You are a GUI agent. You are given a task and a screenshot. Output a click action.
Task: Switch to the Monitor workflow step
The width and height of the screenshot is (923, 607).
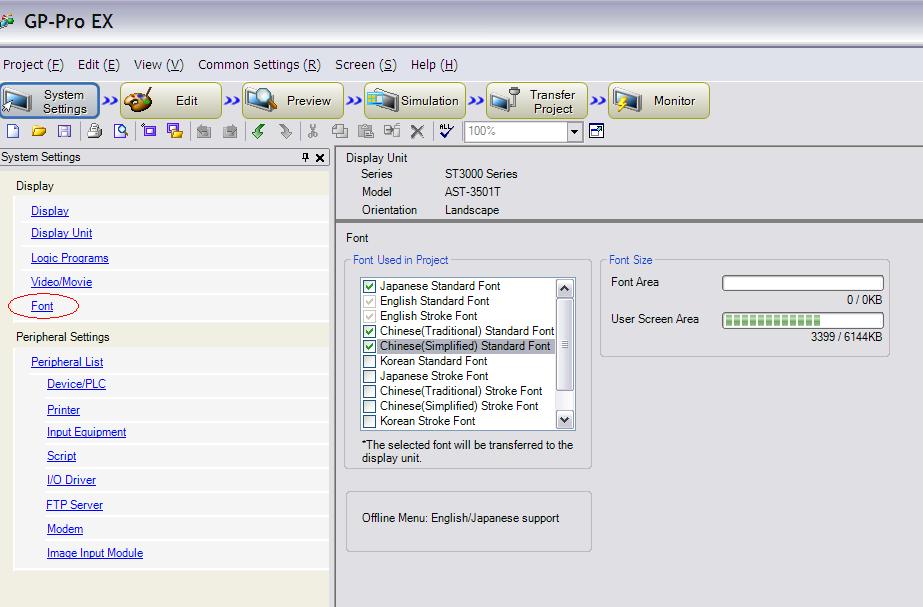(659, 101)
